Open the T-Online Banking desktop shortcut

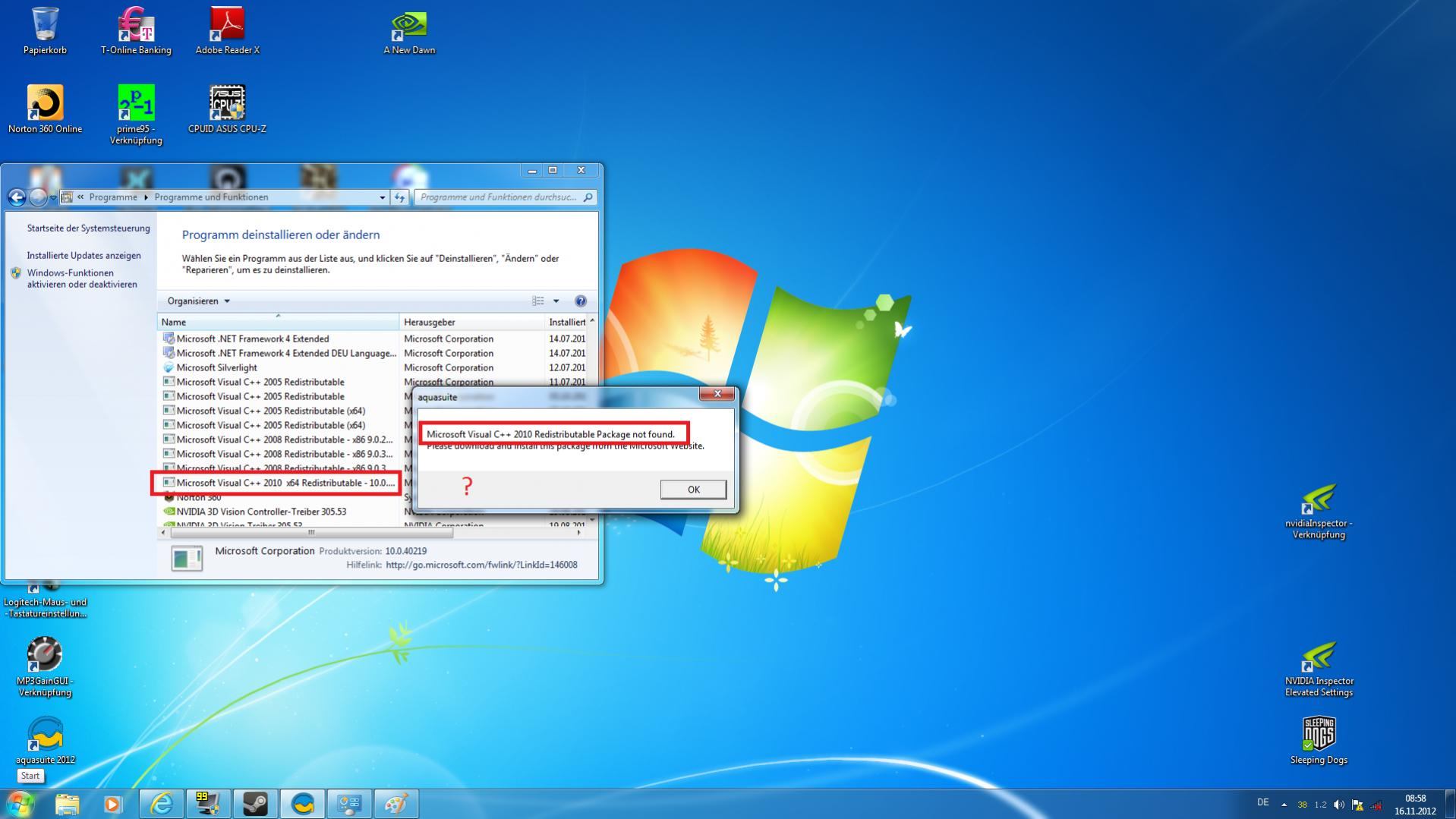click(x=136, y=30)
